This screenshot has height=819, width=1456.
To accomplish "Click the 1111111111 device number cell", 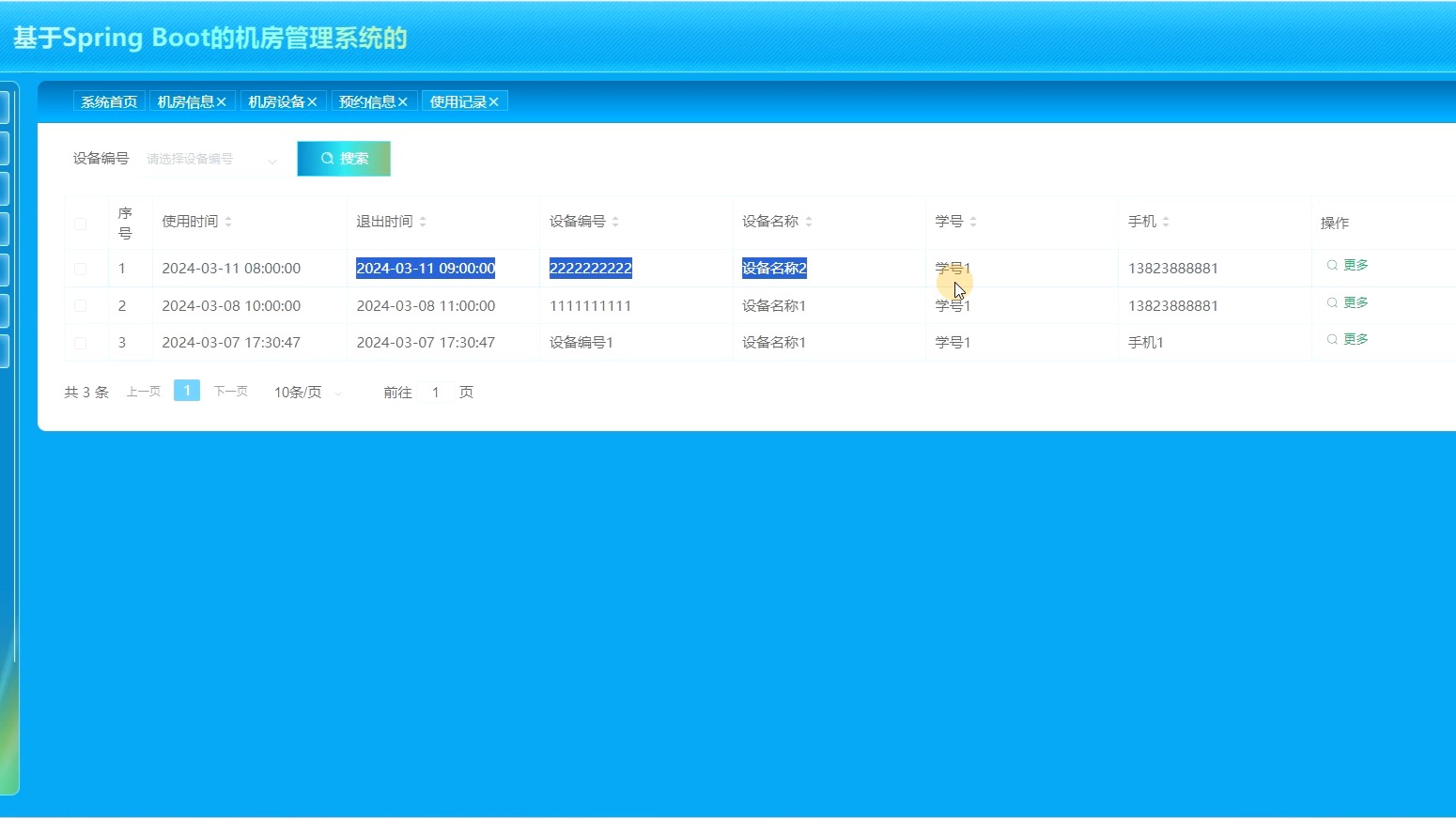I will (x=591, y=306).
